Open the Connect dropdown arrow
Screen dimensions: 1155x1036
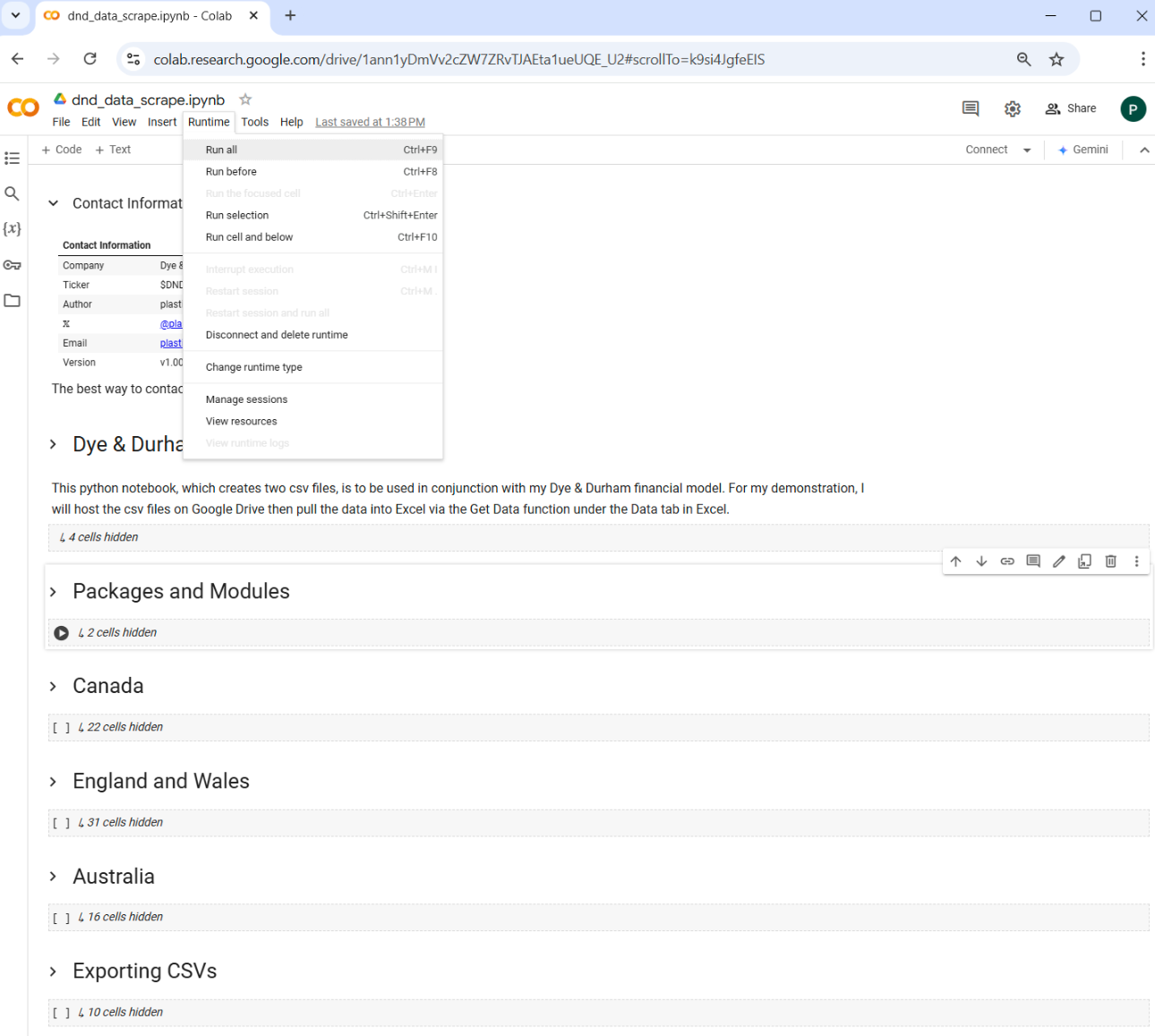1027,150
